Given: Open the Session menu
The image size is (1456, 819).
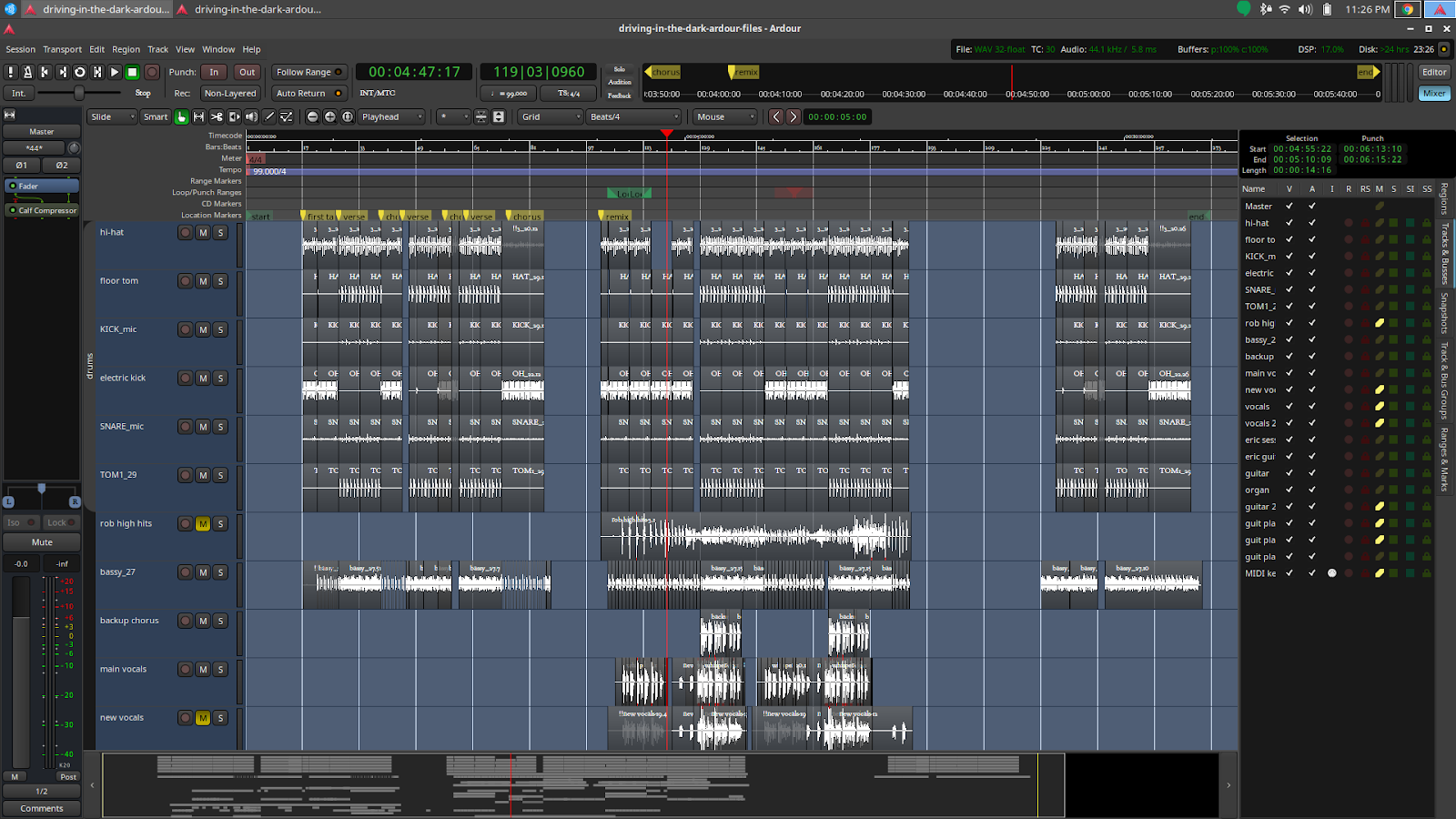Looking at the screenshot, I should [21, 49].
